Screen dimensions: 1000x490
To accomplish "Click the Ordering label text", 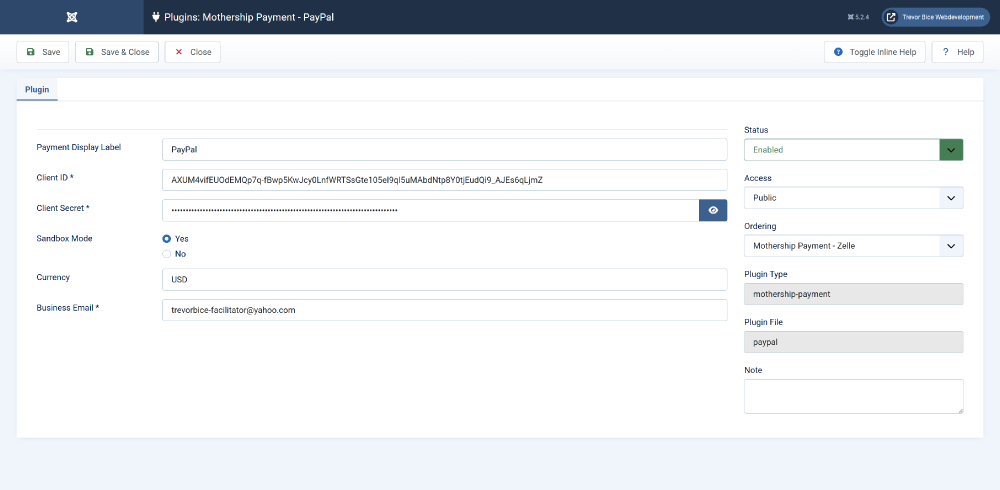I will (760, 226).
